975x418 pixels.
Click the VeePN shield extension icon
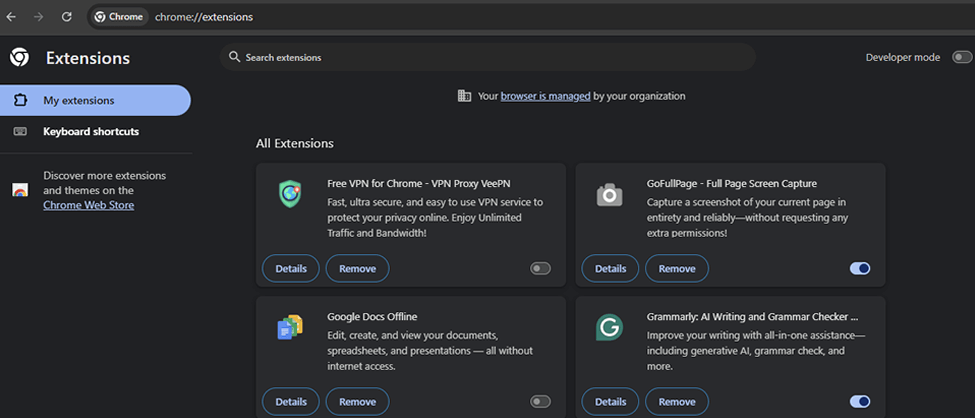coord(290,194)
